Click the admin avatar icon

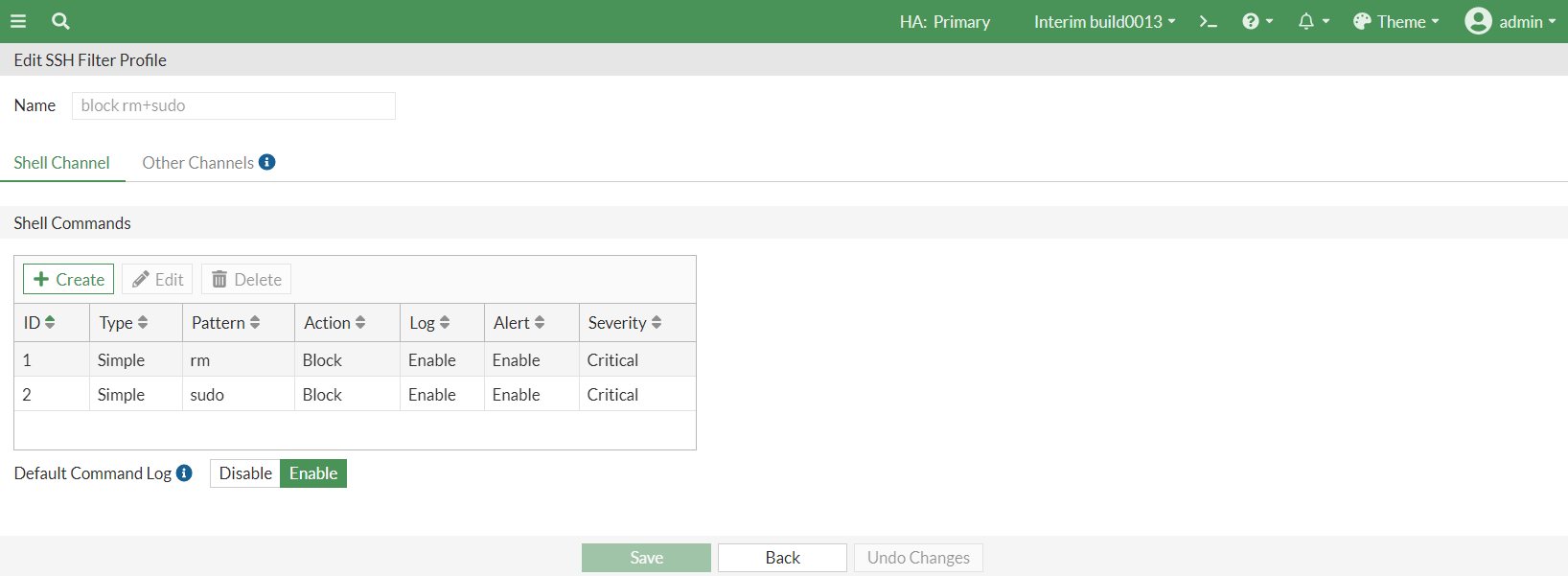(x=1477, y=20)
